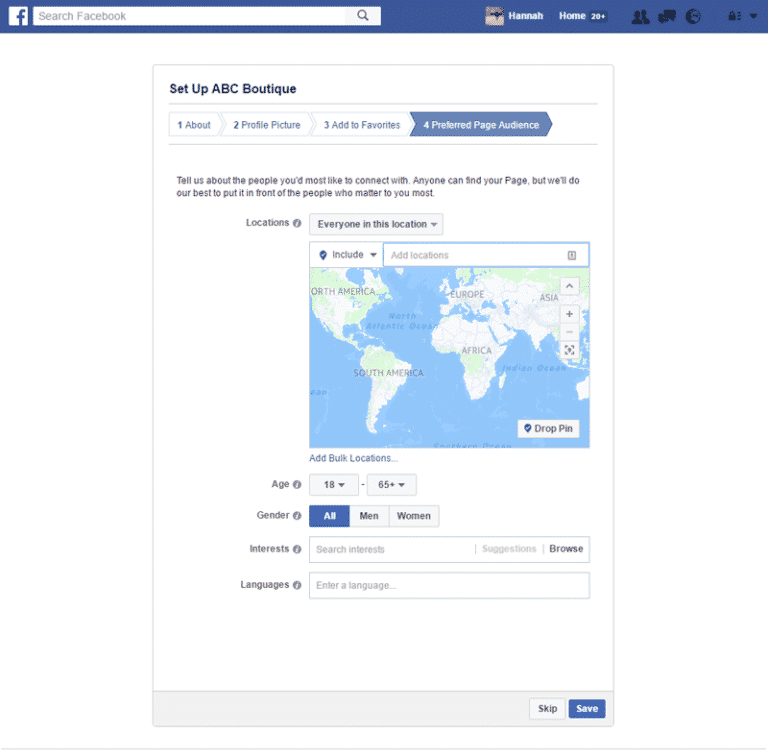The image size is (768, 756).
Task: Click the Save button
Action: [x=587, y=709]
